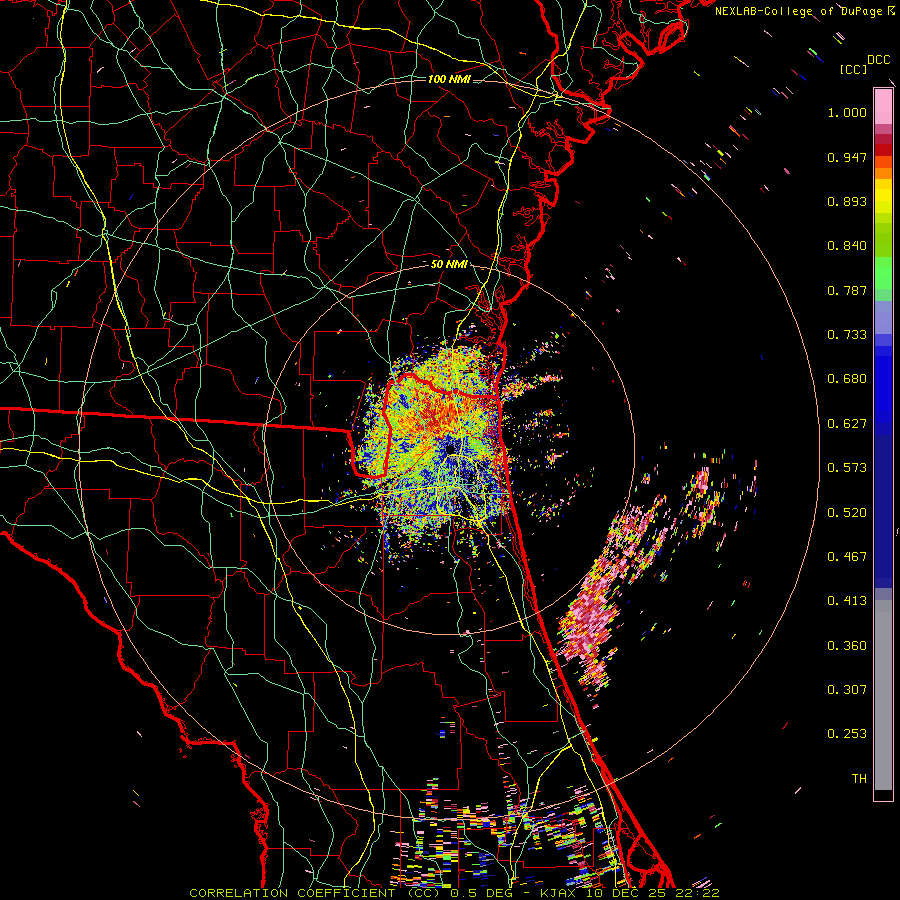Click the NEXLAB-College of DuPage header text
Image resolution: width=900 pixels, height=900 pixels.
pos(802,11)
